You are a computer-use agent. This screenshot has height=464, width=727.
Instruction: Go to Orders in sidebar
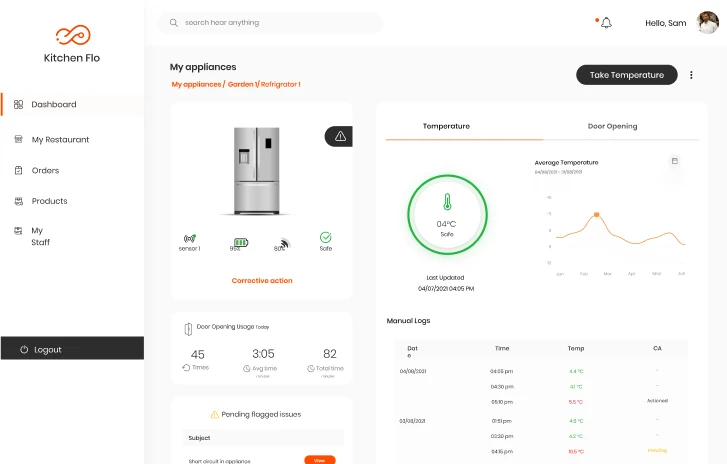(45, 171)
